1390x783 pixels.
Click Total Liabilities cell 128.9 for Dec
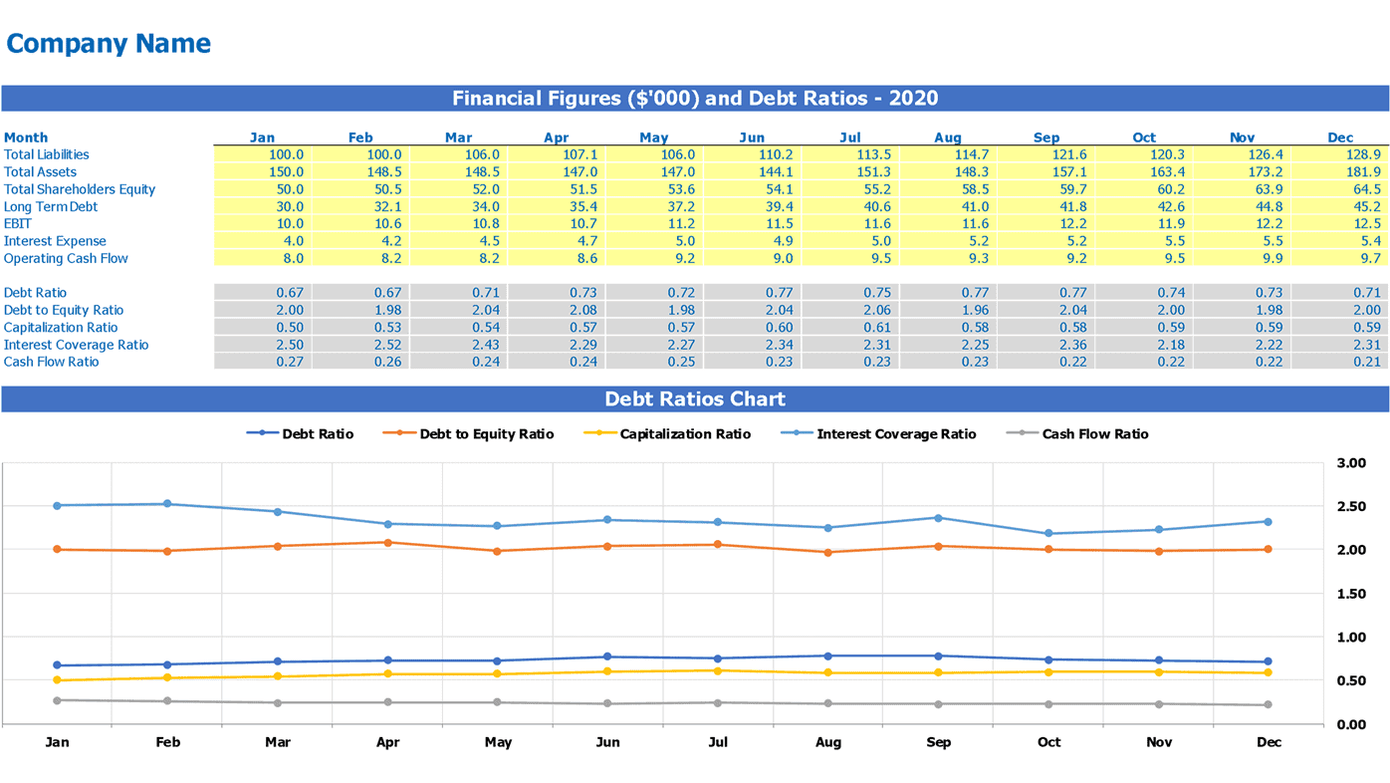[1340, 155]
